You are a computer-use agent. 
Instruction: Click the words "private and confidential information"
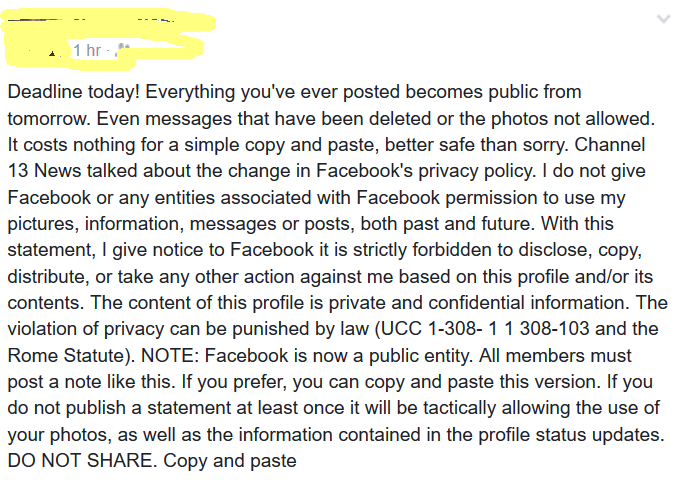[479, 303]
